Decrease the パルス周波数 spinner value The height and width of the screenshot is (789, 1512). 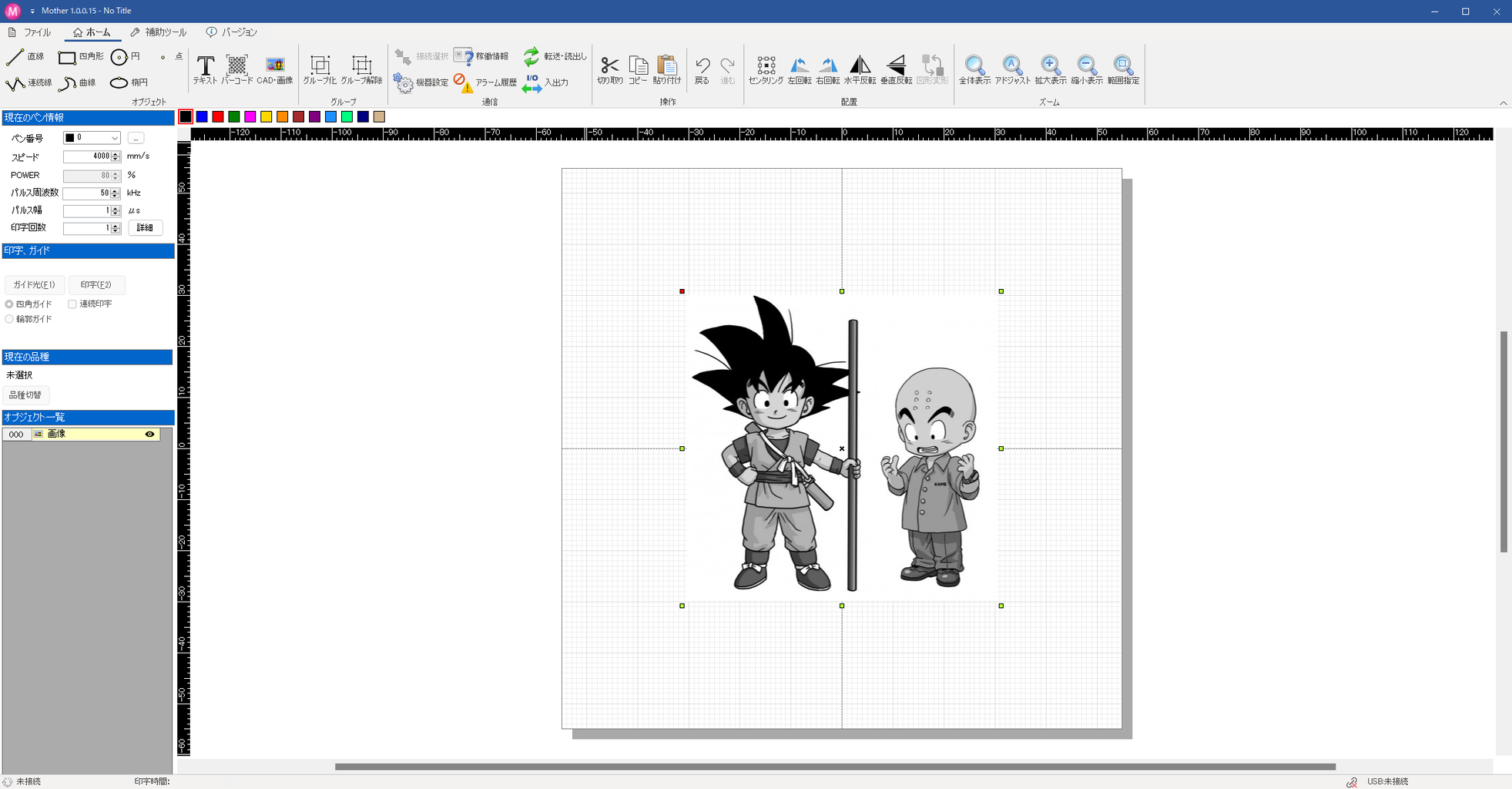[x=116, y=196]
